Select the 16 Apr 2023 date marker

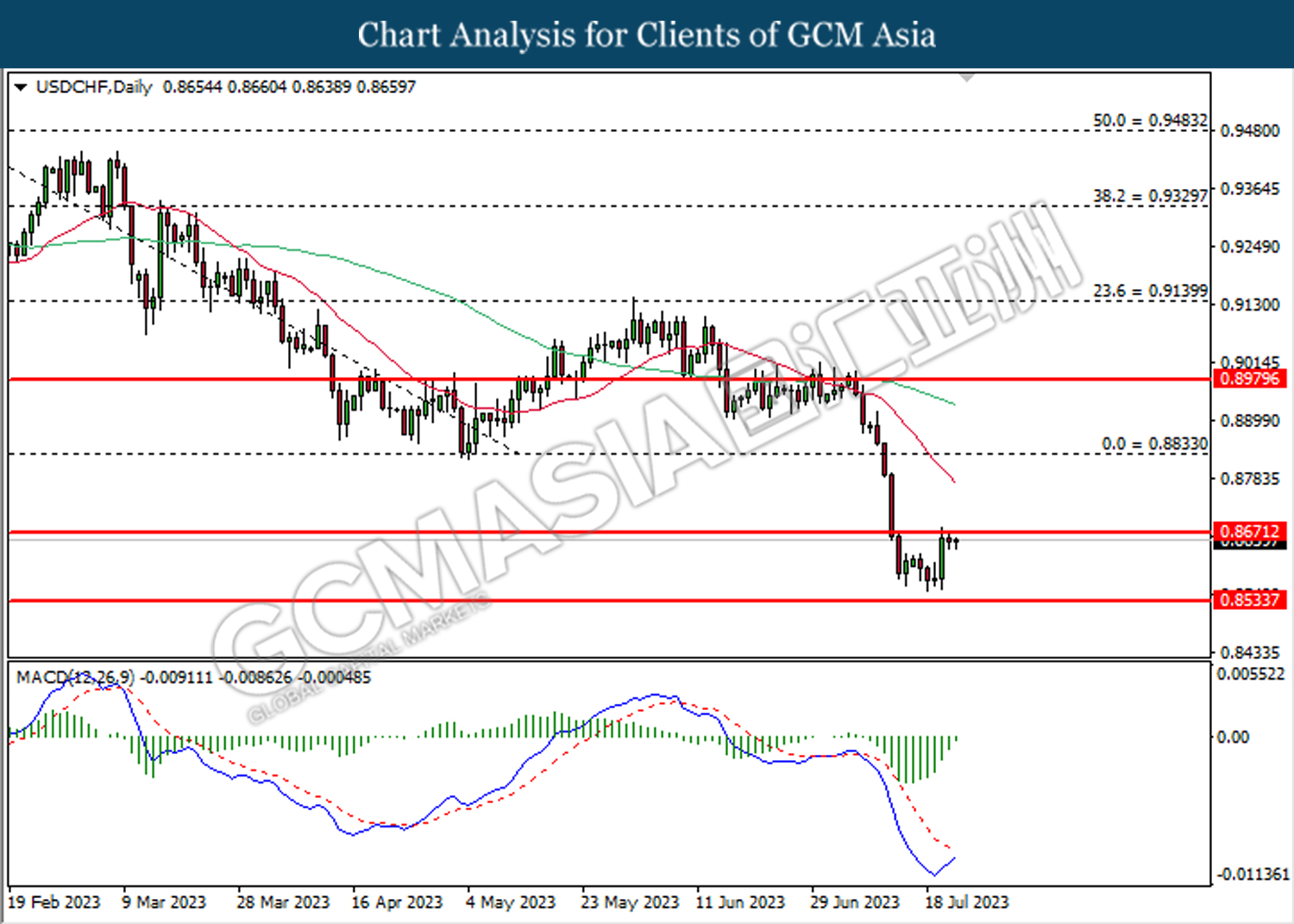pyautogui.click(x=397, y=902)
